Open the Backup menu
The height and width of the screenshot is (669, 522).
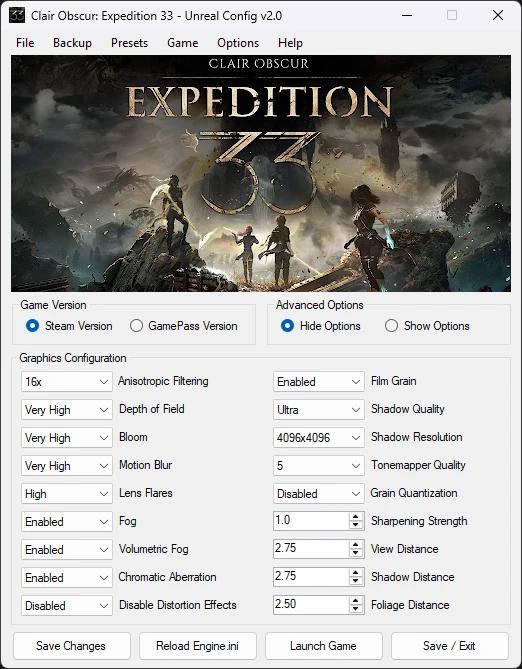point(72,43)
